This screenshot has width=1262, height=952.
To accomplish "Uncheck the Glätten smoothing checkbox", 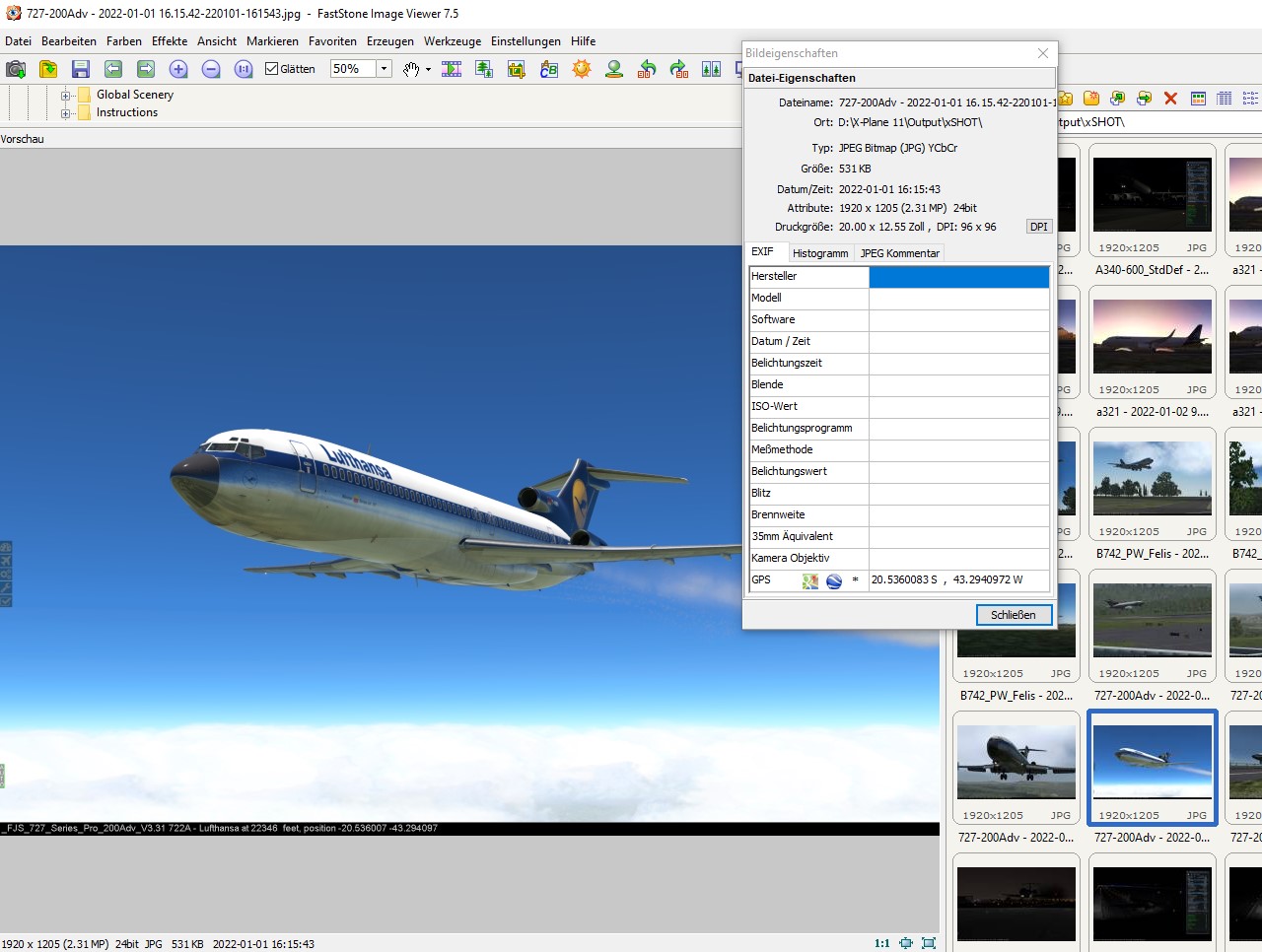I will pyautogui.click(x=272, y=69).
